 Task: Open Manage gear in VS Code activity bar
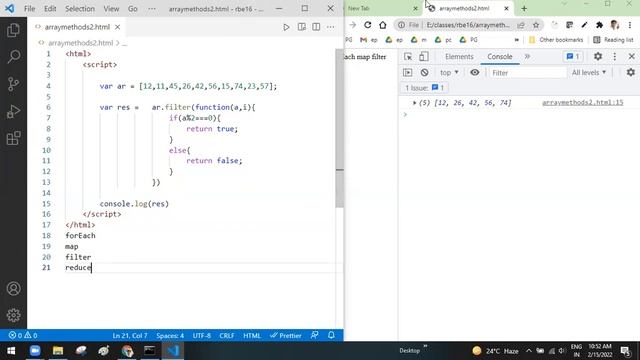pos(13,315)
